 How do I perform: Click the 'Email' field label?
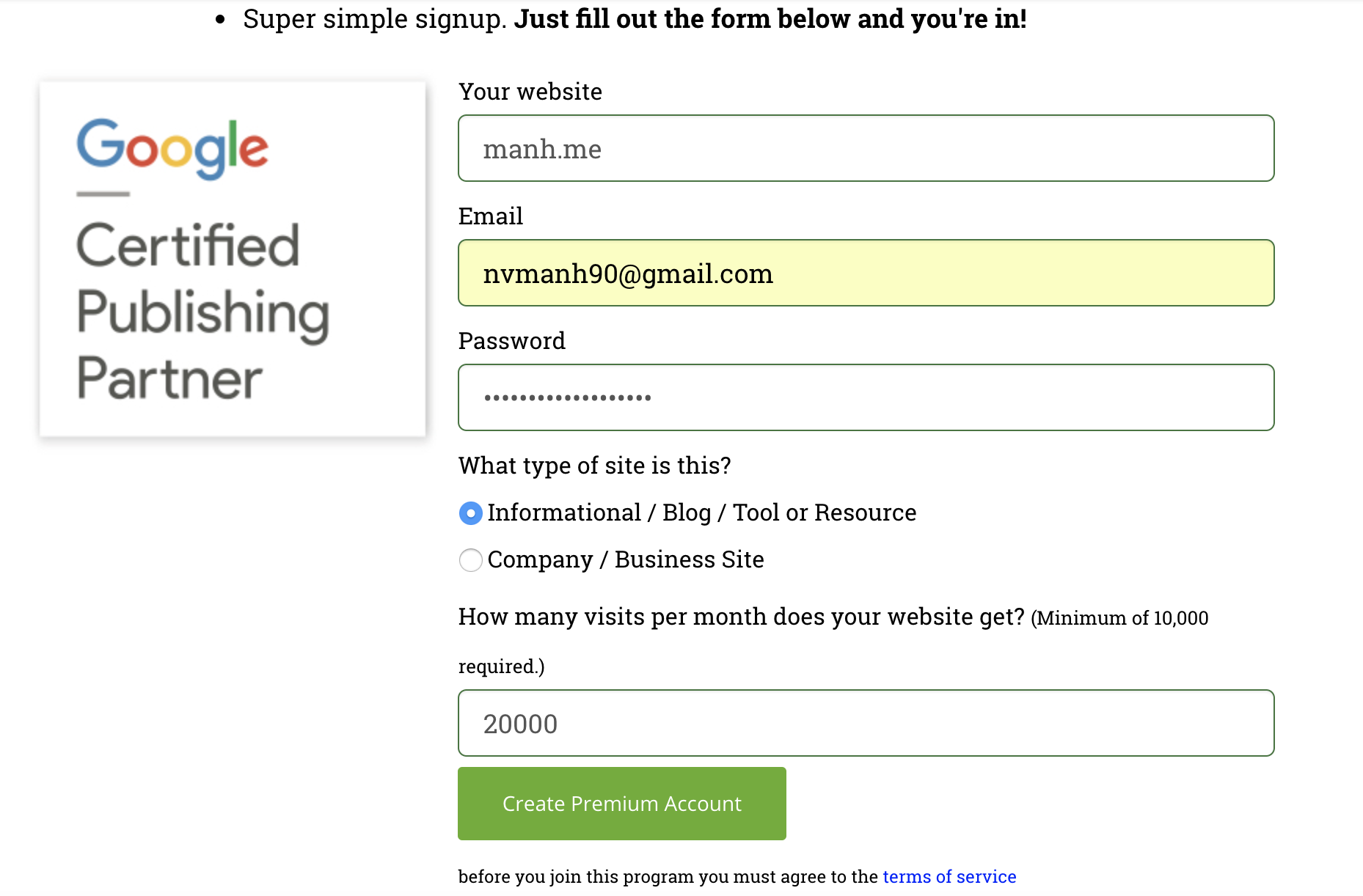tap(491, 216)
